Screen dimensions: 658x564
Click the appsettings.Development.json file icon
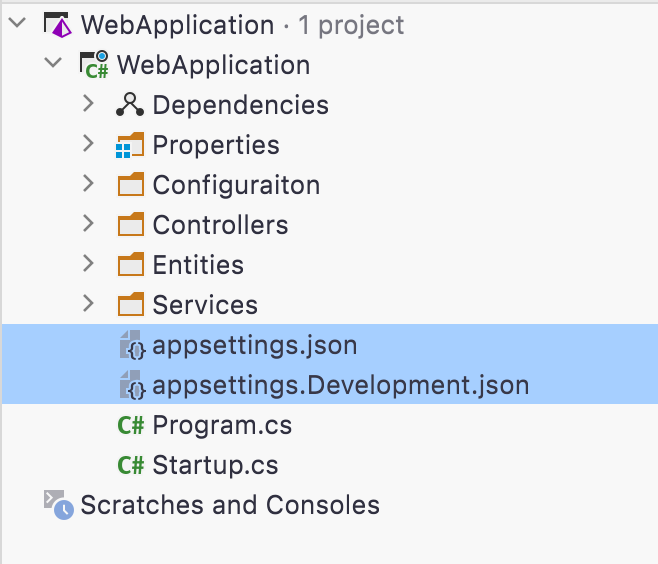point(132,386)
